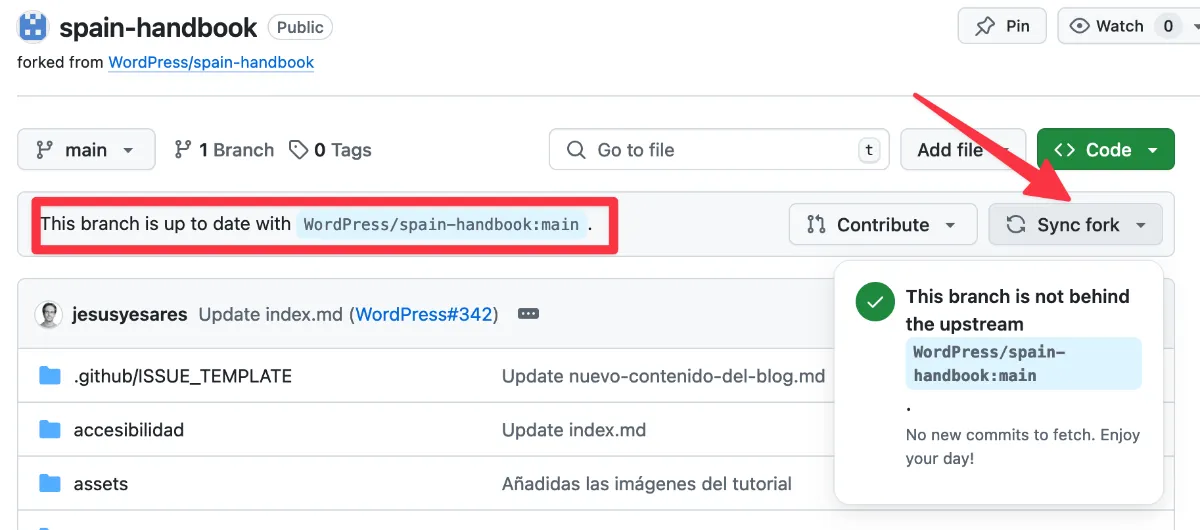The height and width of the screenshot is (530, 1200).
Task: Click the WordPress/spain-handbook:main label in sync popup
Action: tap(1023, 363)
